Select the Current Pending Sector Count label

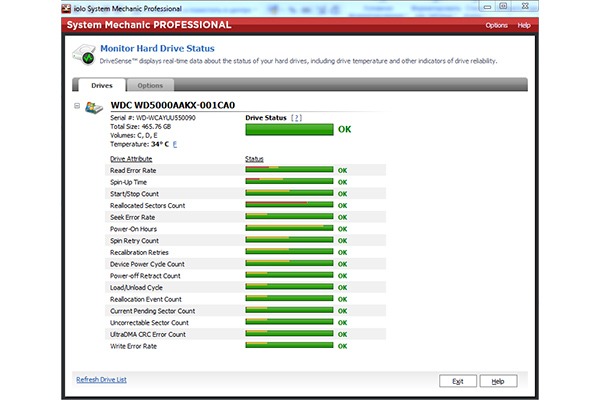(152, 311)
